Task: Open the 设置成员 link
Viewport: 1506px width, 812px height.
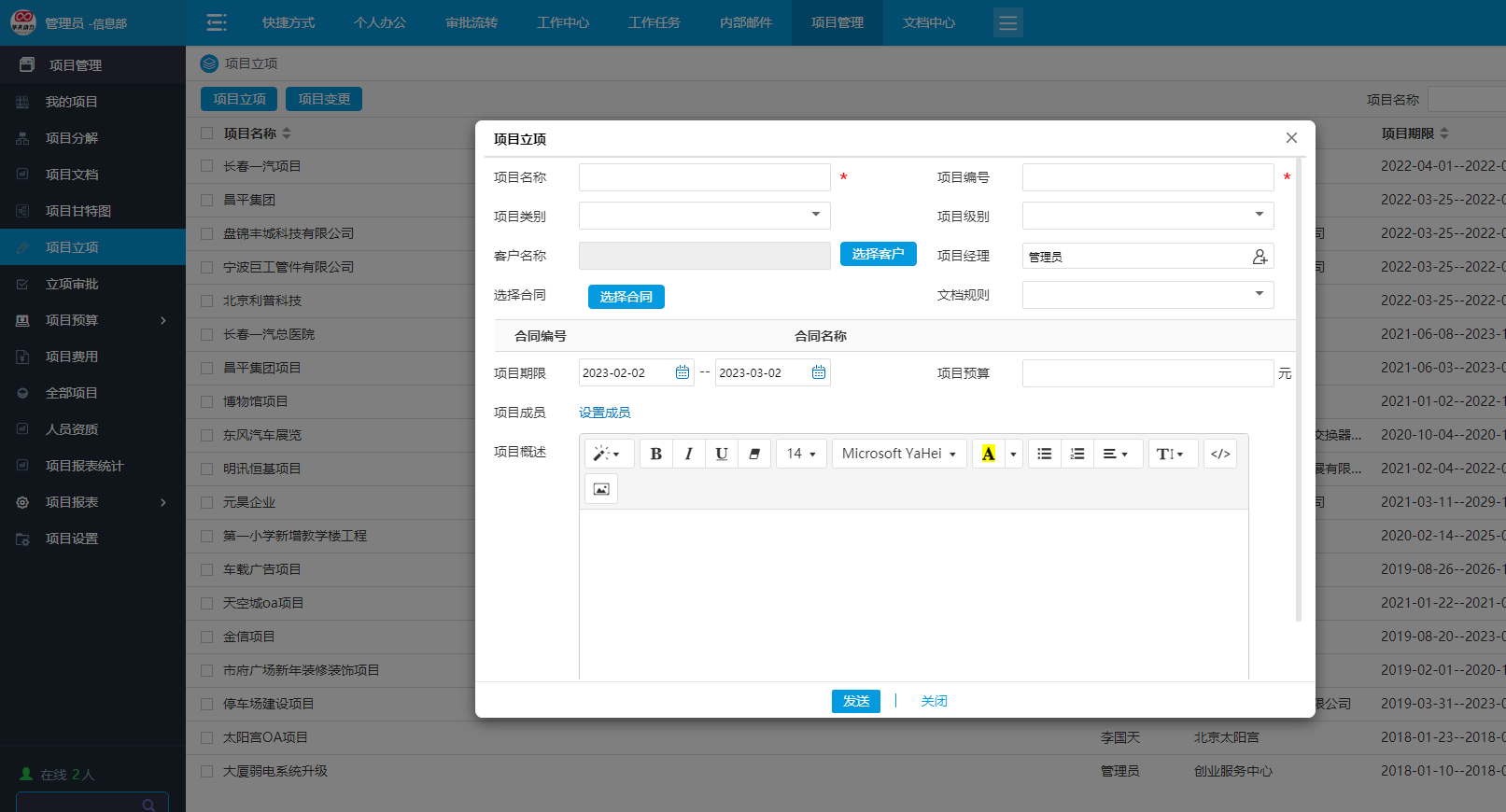Action: coord(604,413)
